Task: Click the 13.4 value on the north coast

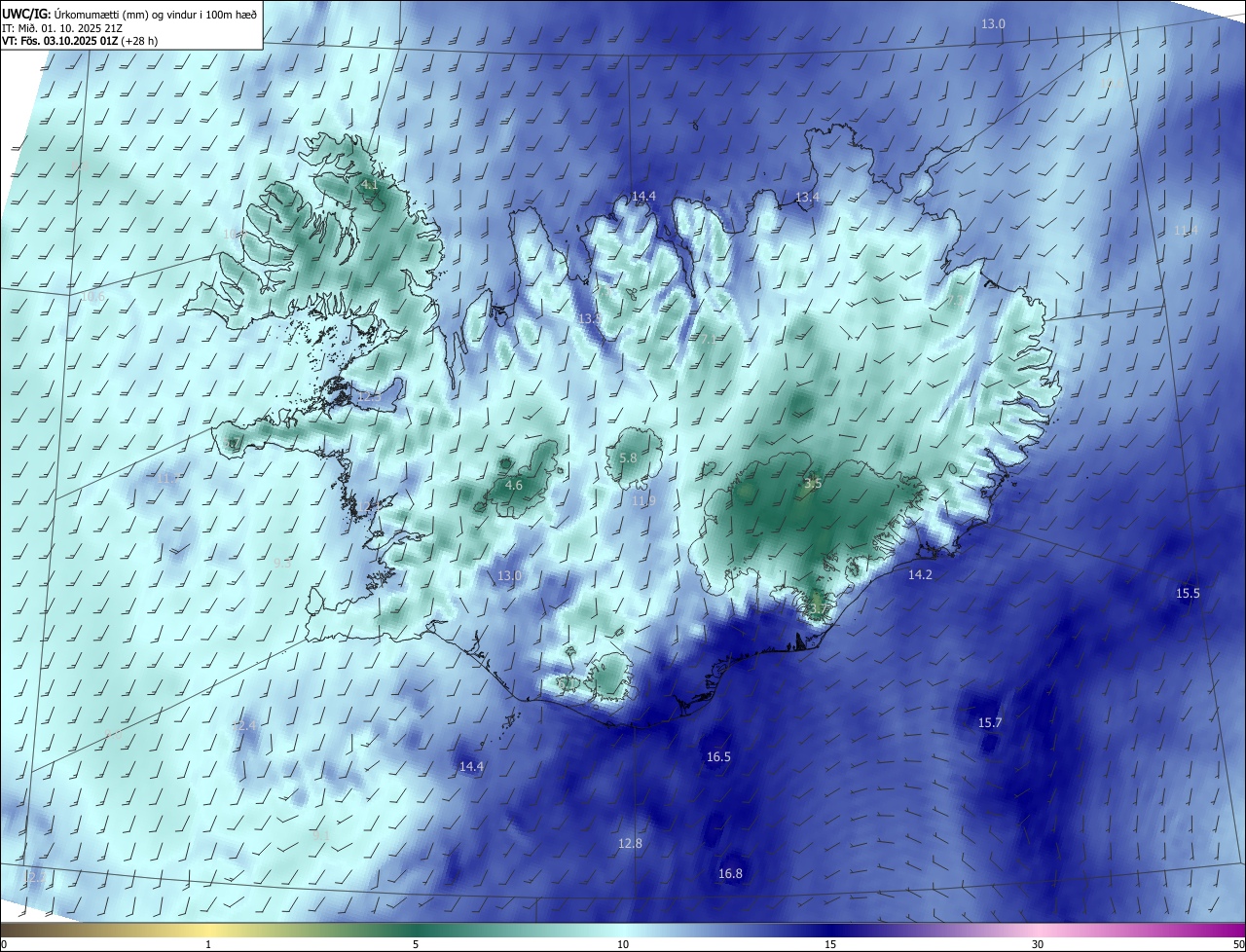Action: point(808,197)
